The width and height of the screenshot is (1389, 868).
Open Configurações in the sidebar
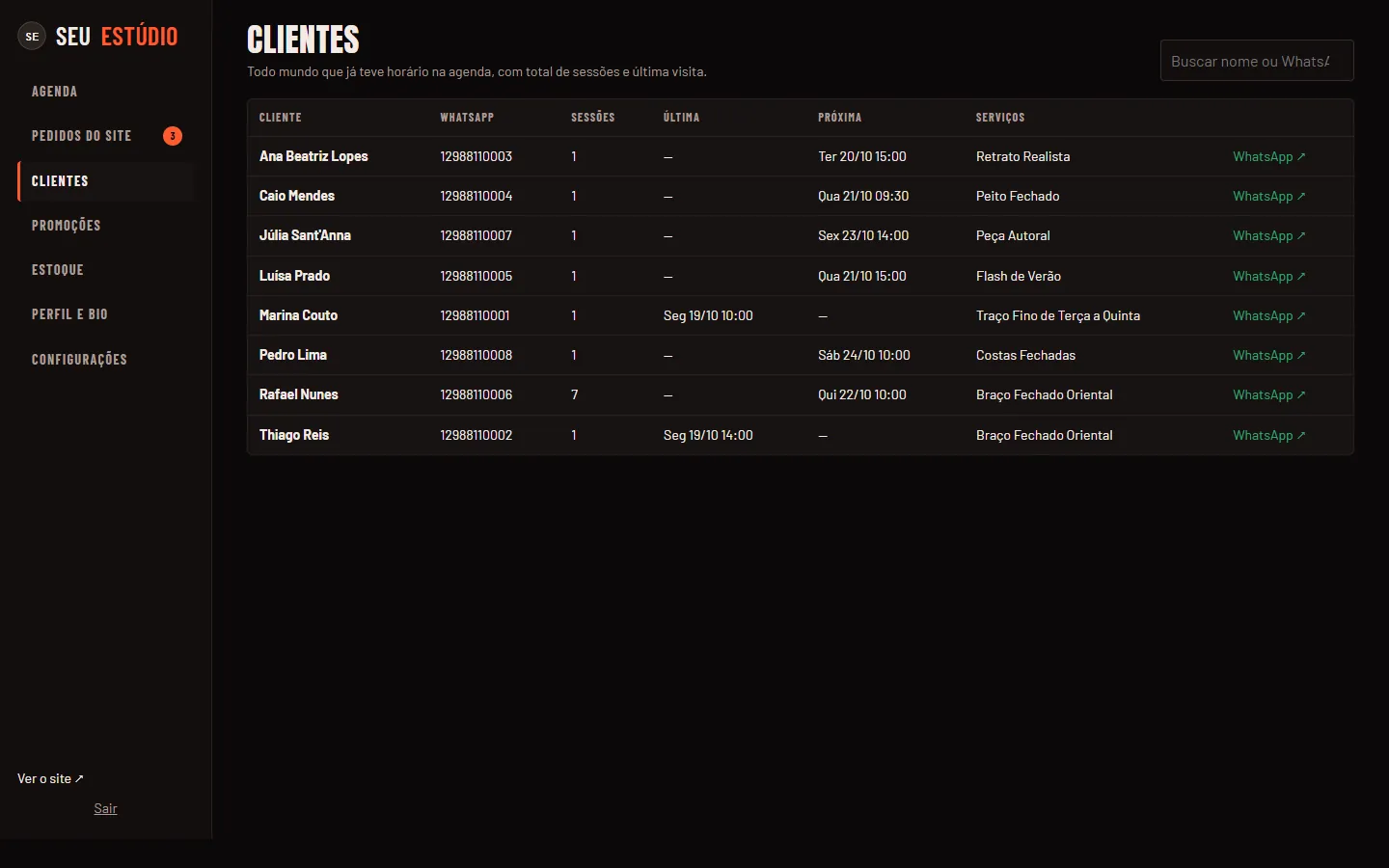(x=105, y=360)
